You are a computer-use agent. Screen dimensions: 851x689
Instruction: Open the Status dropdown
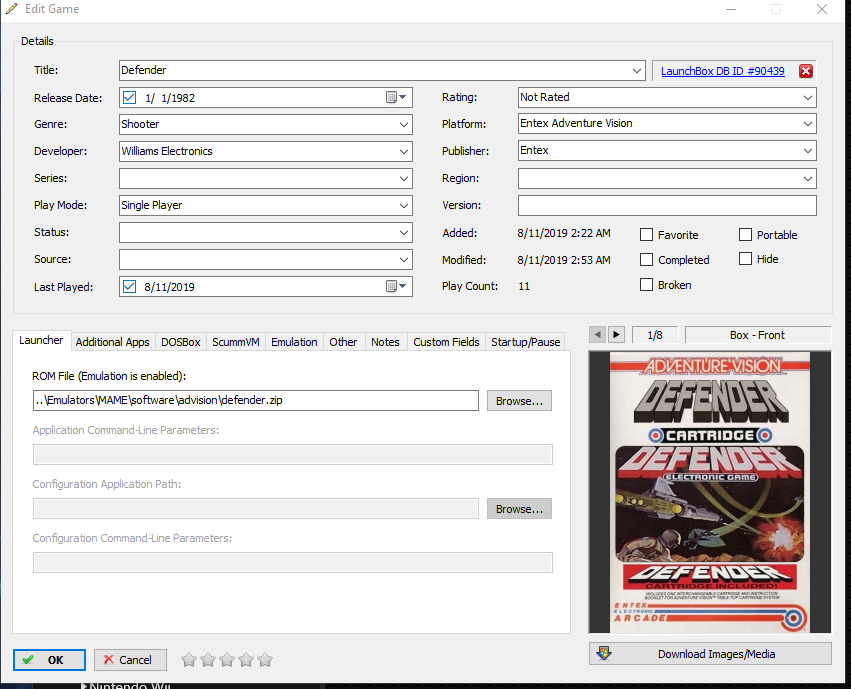[x=404, y=233]
